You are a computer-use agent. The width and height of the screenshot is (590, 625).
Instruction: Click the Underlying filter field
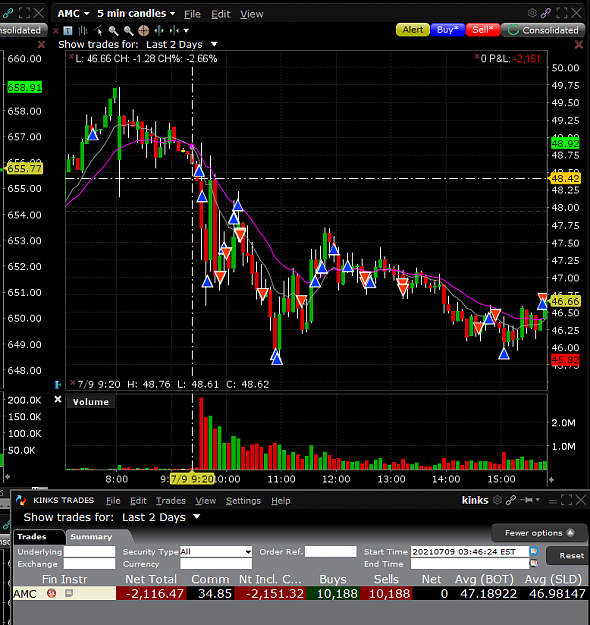point(89,552)
